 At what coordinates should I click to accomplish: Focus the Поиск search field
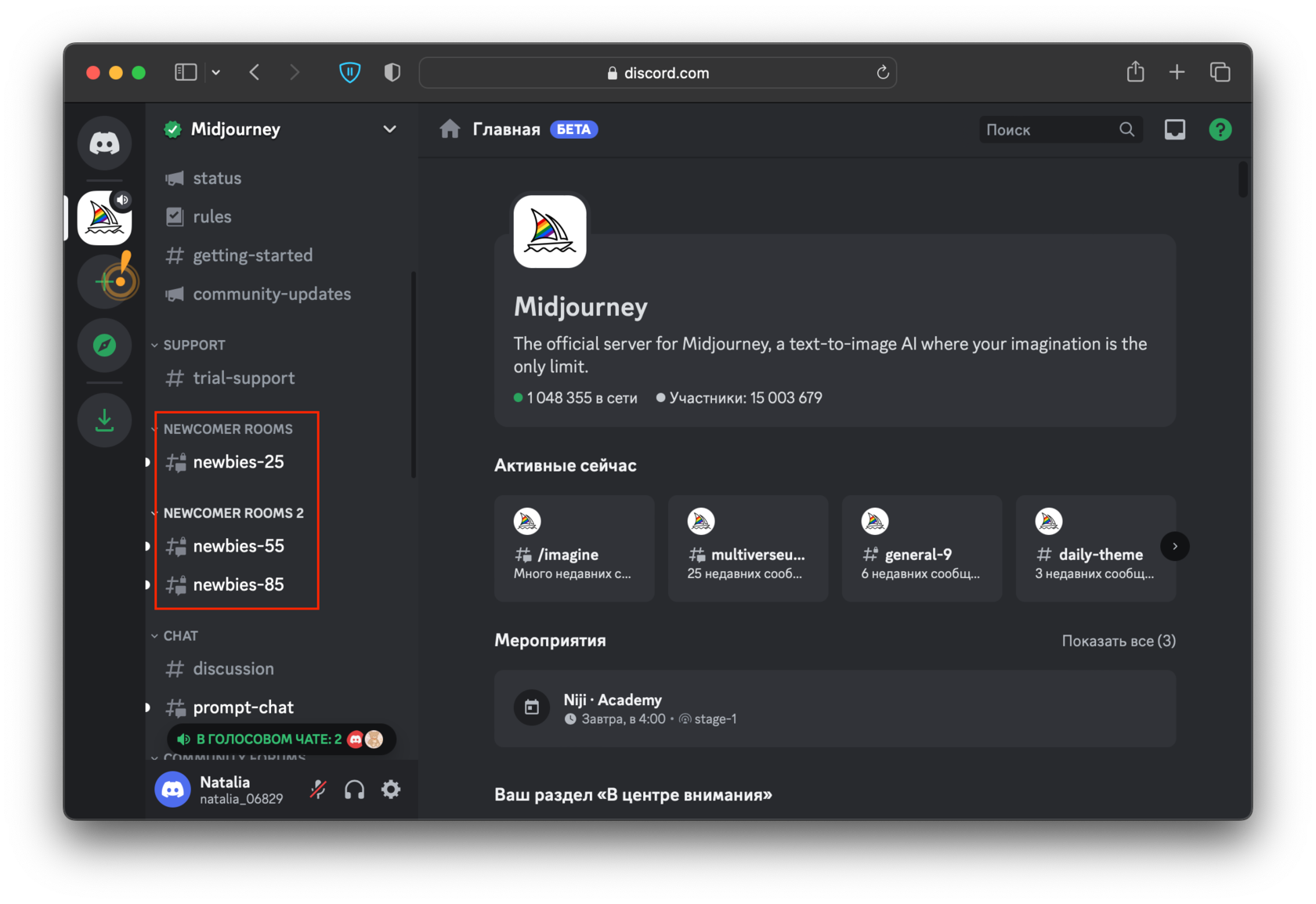tap(1061, 129)
